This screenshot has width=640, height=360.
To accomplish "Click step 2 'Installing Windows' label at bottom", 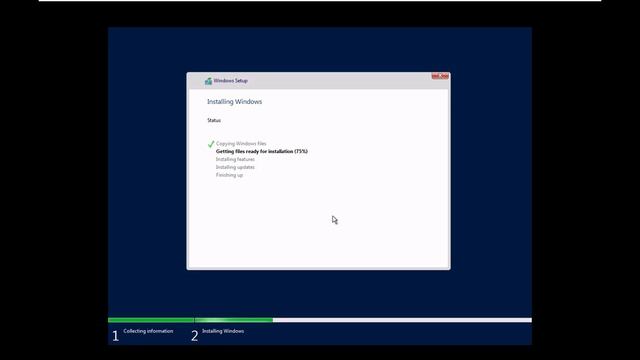I will point(223,331).
